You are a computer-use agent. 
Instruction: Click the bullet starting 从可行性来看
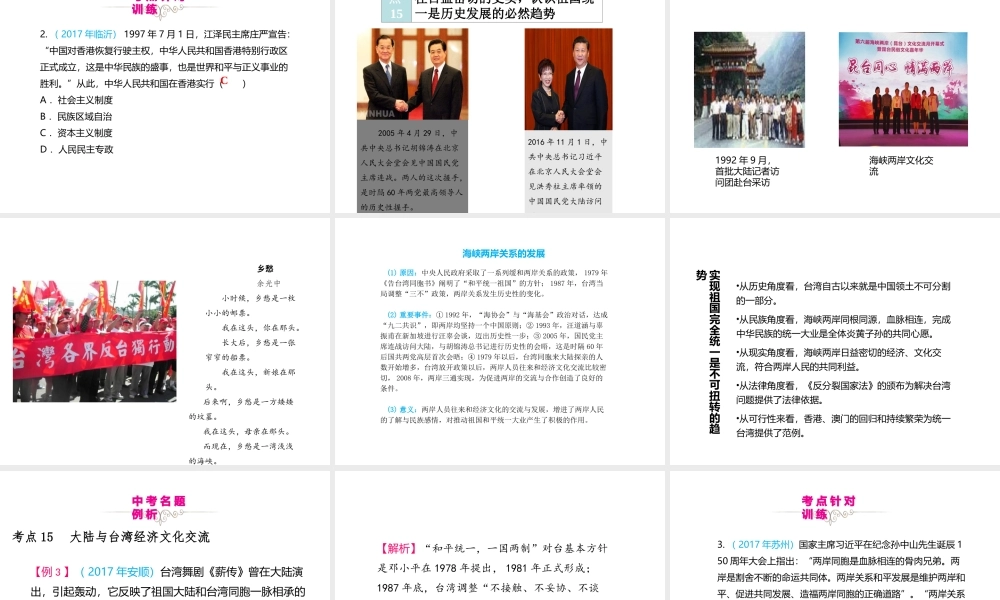click(842, 426)
